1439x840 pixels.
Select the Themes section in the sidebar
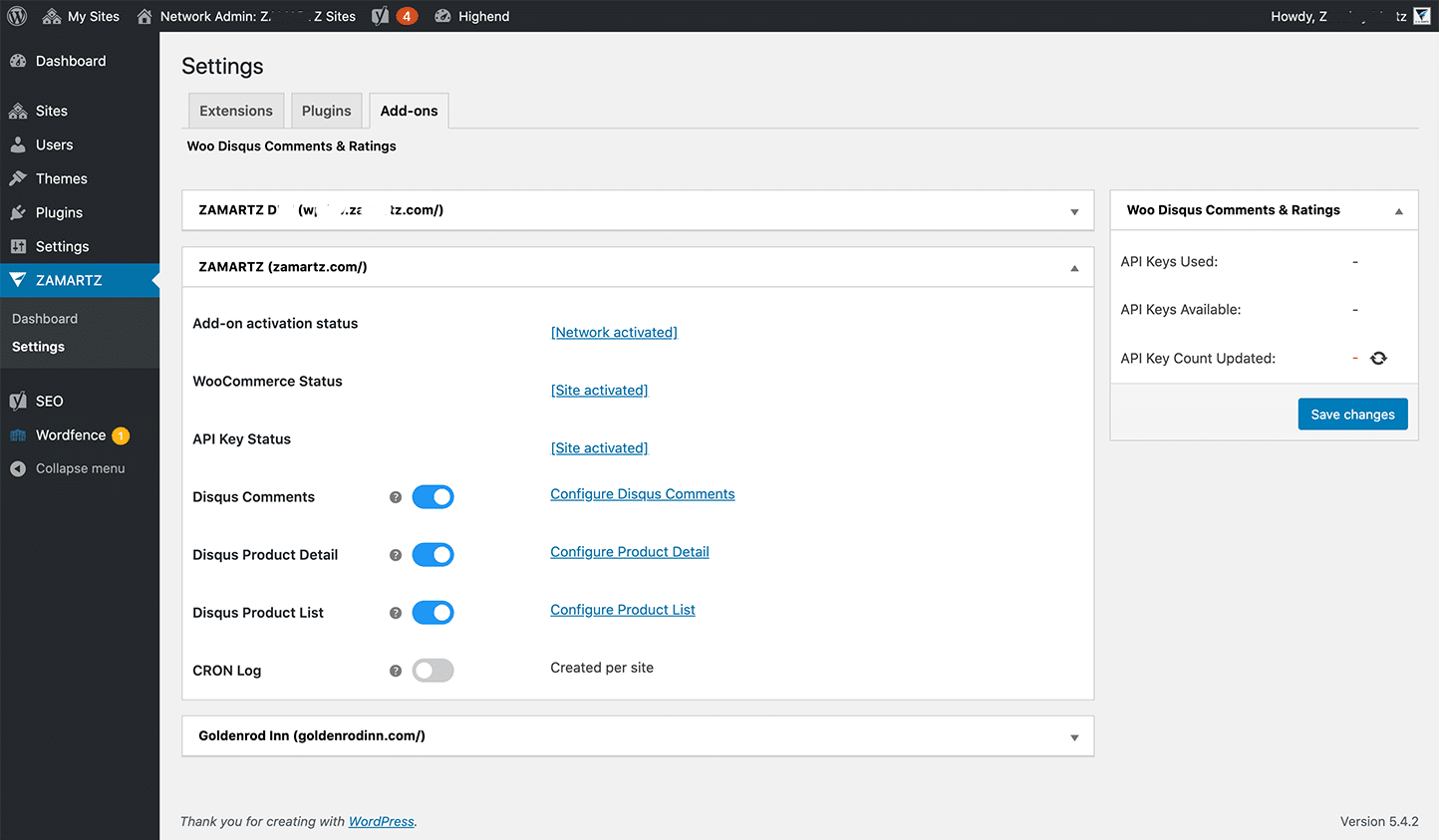point(62,178)
